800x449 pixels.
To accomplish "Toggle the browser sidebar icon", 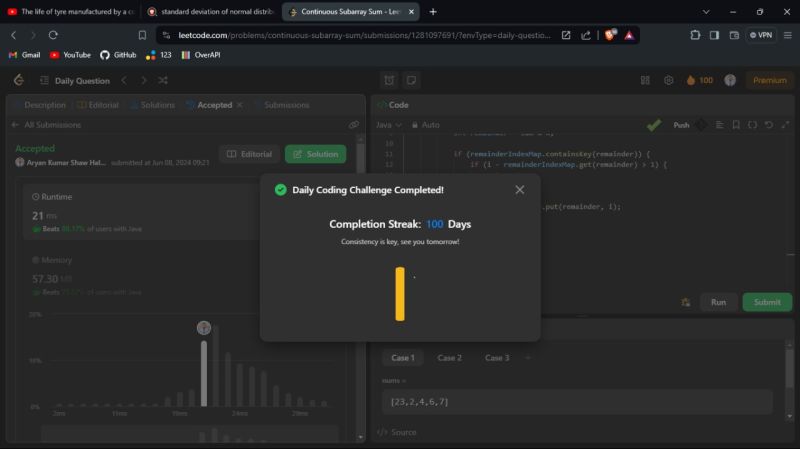I will [x=714, y=35].
